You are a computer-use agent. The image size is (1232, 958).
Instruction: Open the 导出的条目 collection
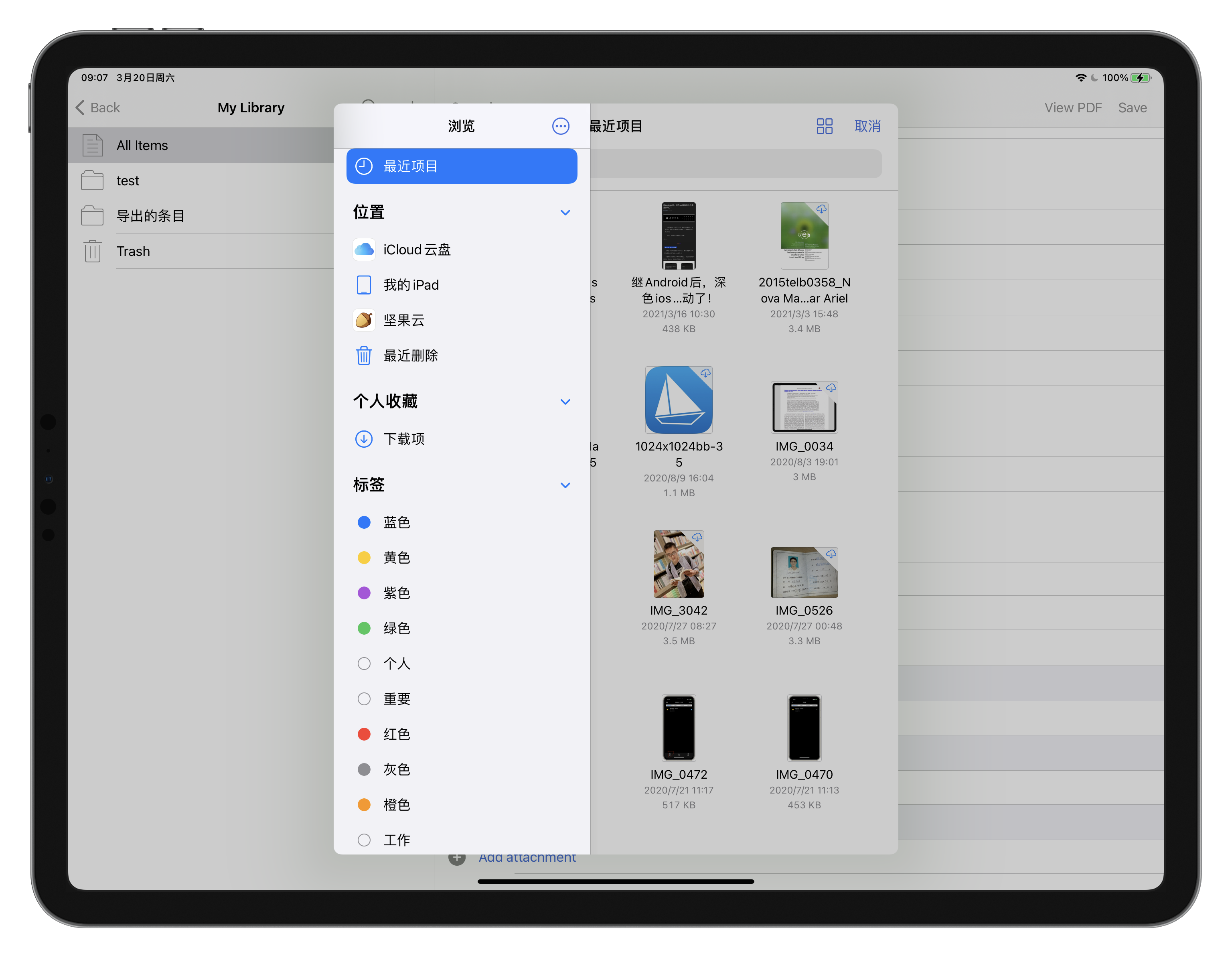201,215
